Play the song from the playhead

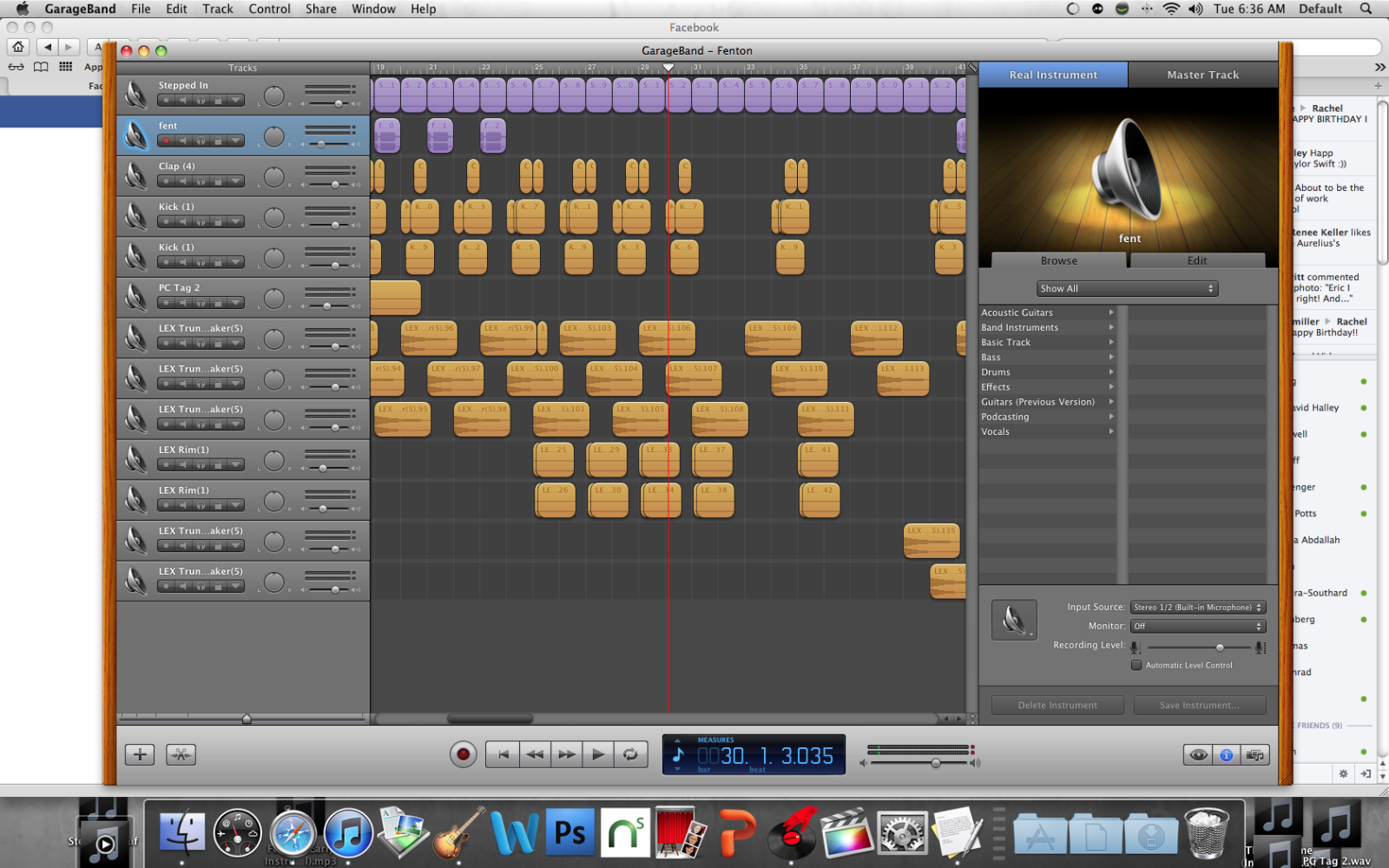coord(598,754)
